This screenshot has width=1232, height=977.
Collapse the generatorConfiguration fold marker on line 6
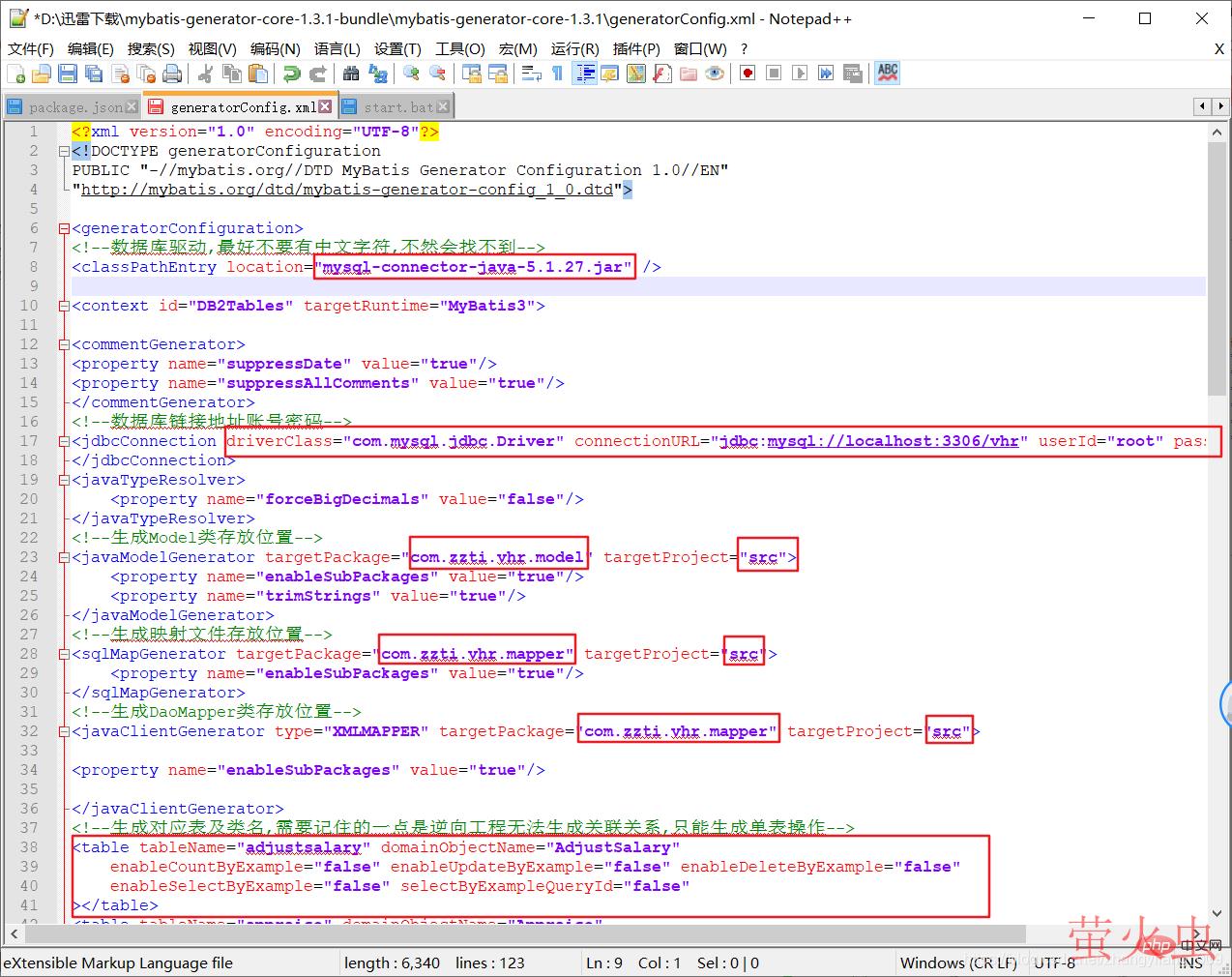[x=64, y=229]
